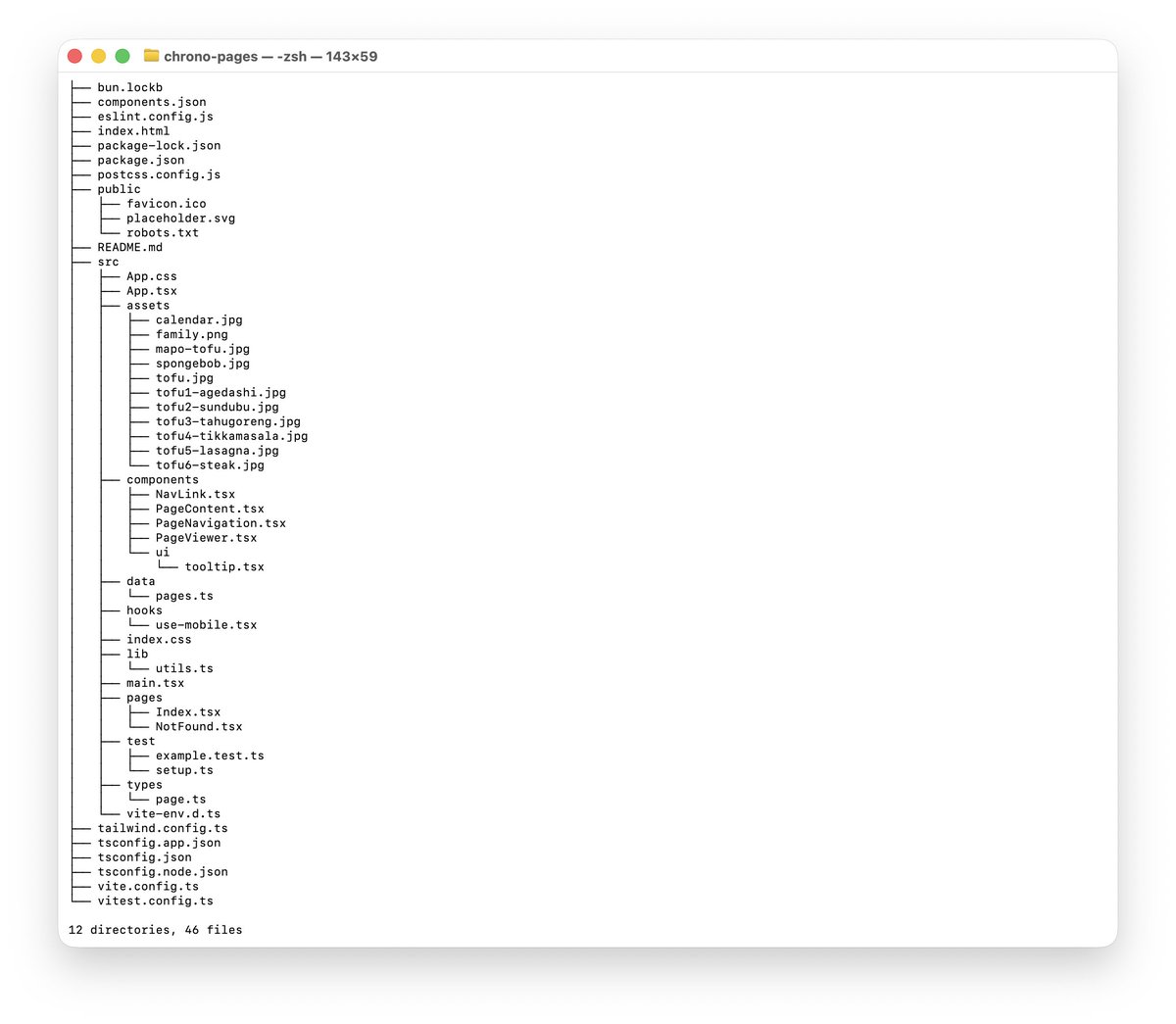The image size is (1176, 1024).
Task: Select example.test.ts
Action: [x=210, y=756]
